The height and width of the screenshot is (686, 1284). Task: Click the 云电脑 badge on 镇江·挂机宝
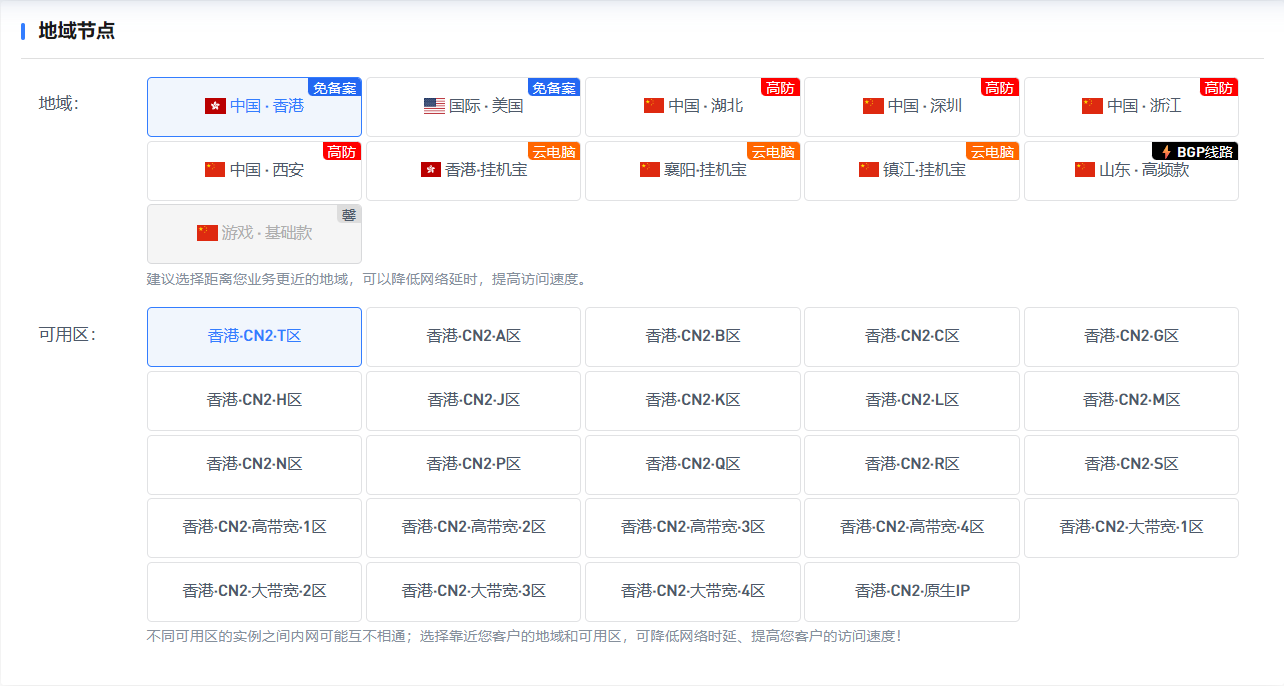[992, 151]
